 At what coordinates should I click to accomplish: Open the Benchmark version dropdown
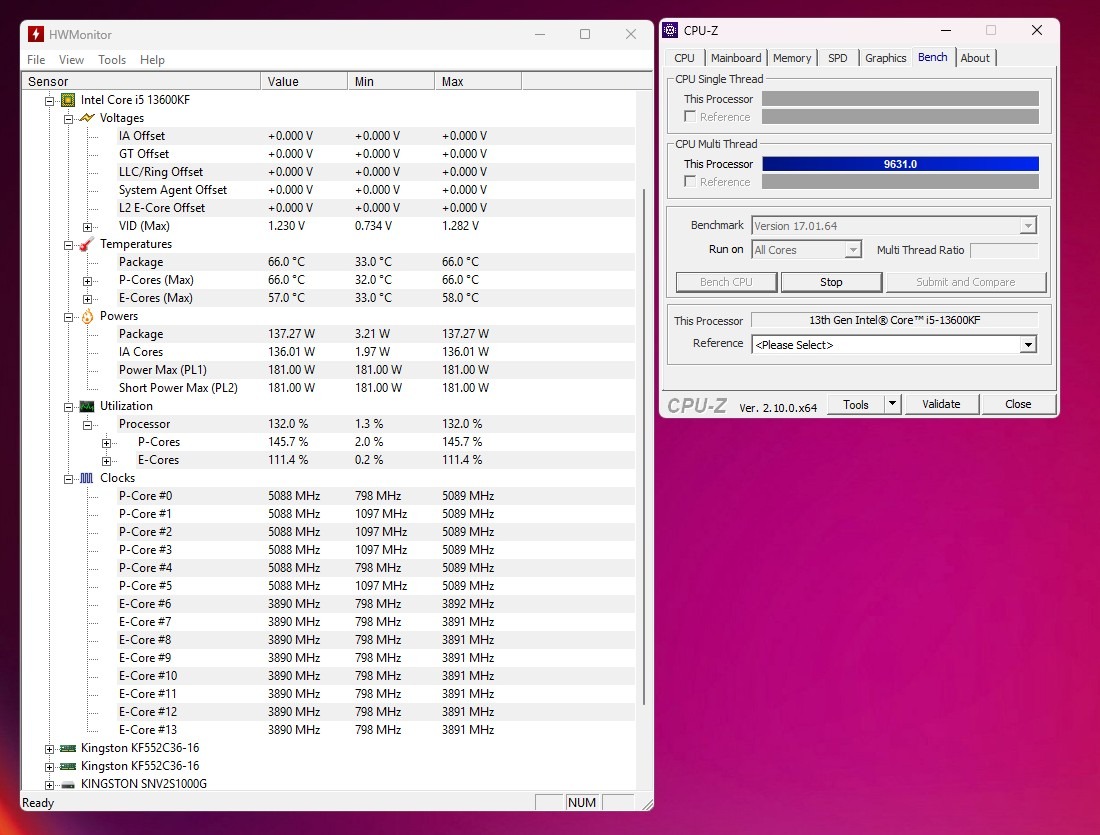pos(1028,226)
